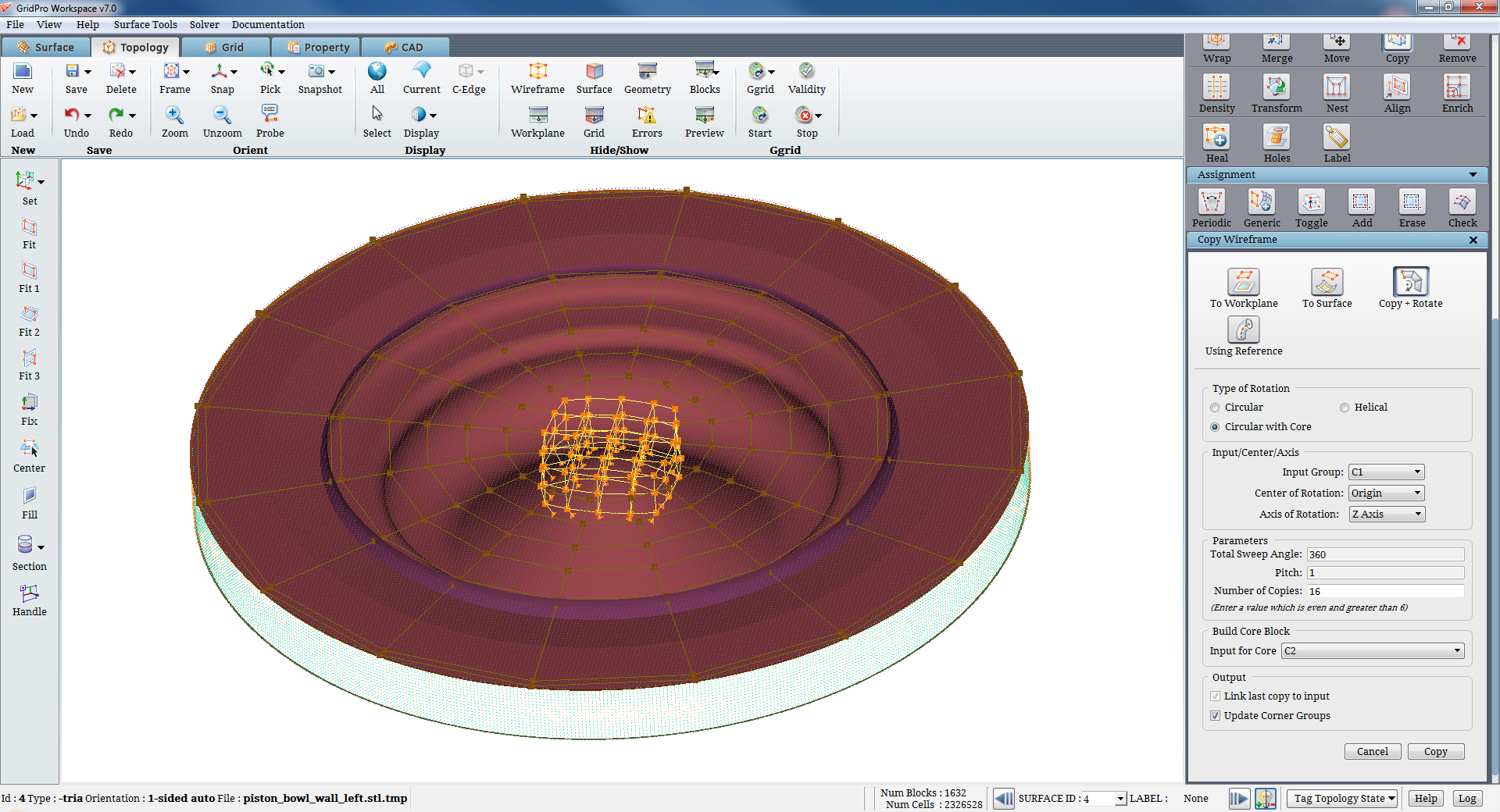The image size is (1500, 812).
Task: Select Circular with Core option
Action: point(1215,427)
